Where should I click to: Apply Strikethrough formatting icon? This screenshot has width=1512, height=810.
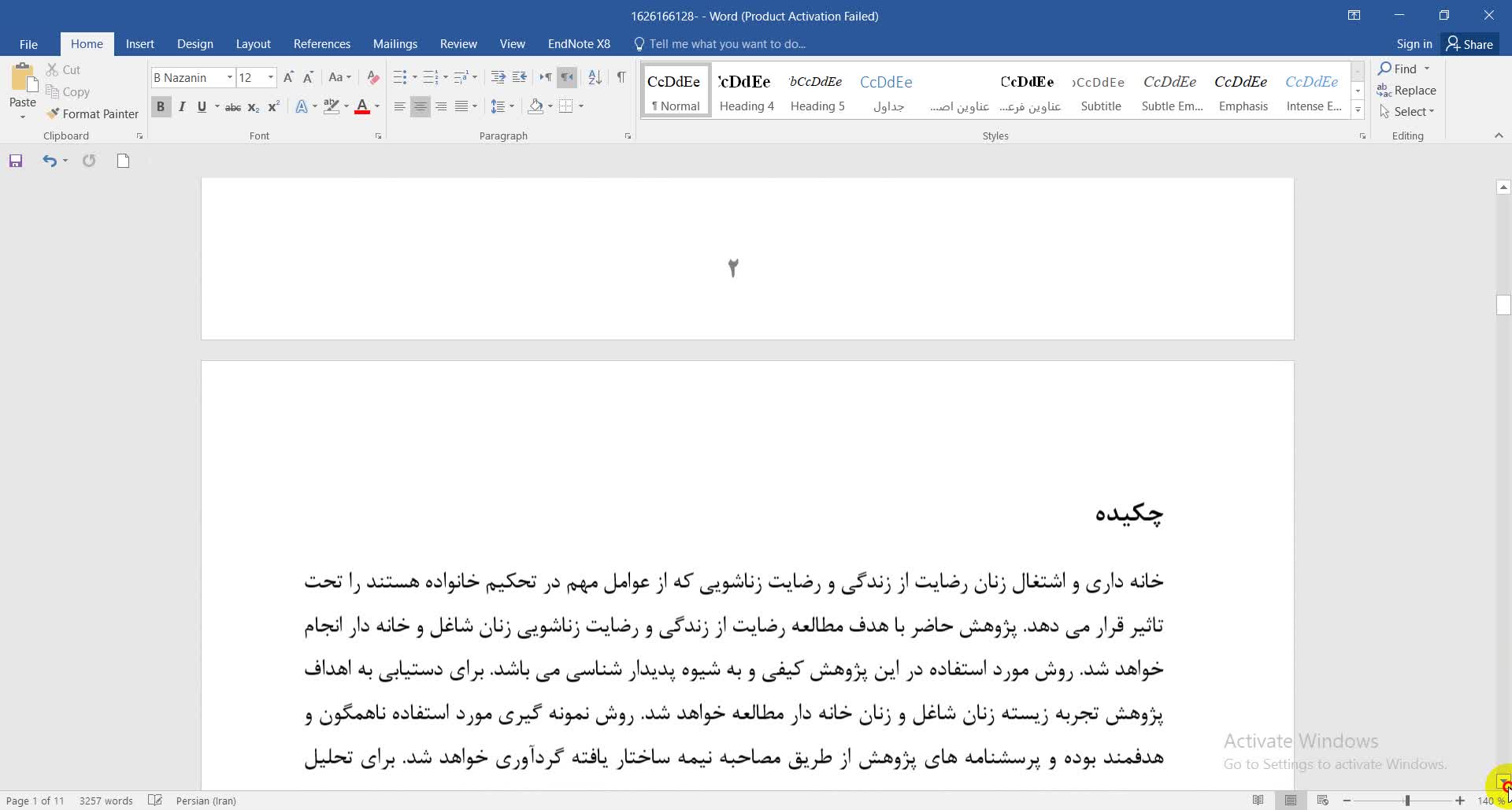(232, 107)
